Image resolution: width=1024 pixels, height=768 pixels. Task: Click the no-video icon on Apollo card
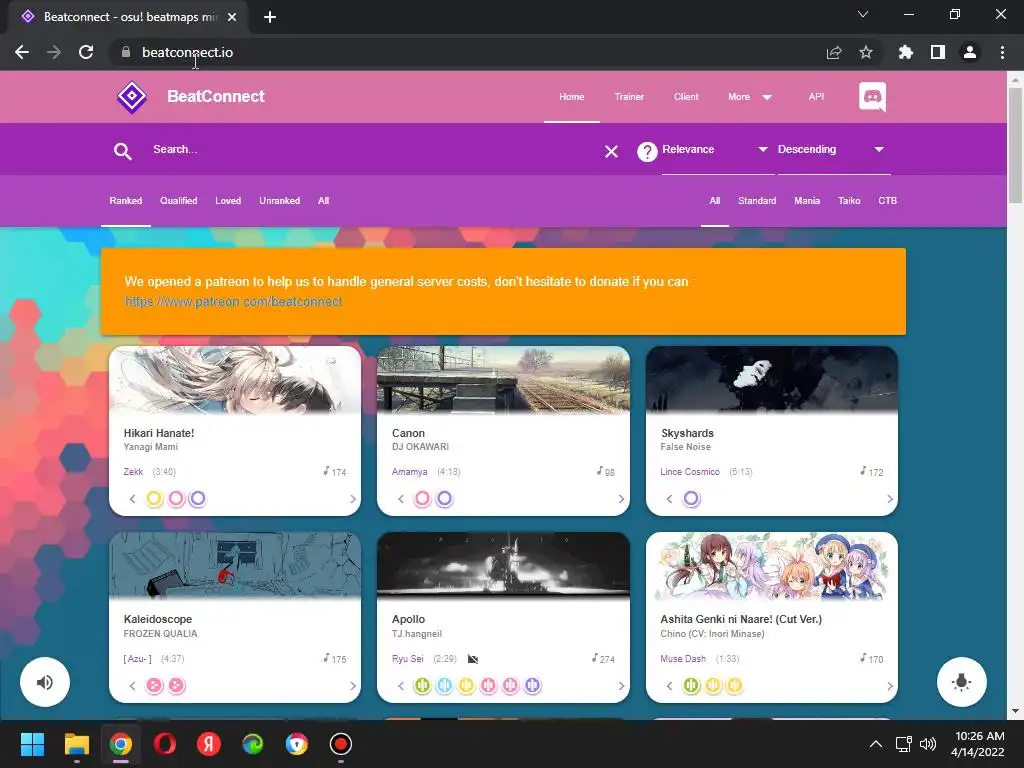point(473,659)
